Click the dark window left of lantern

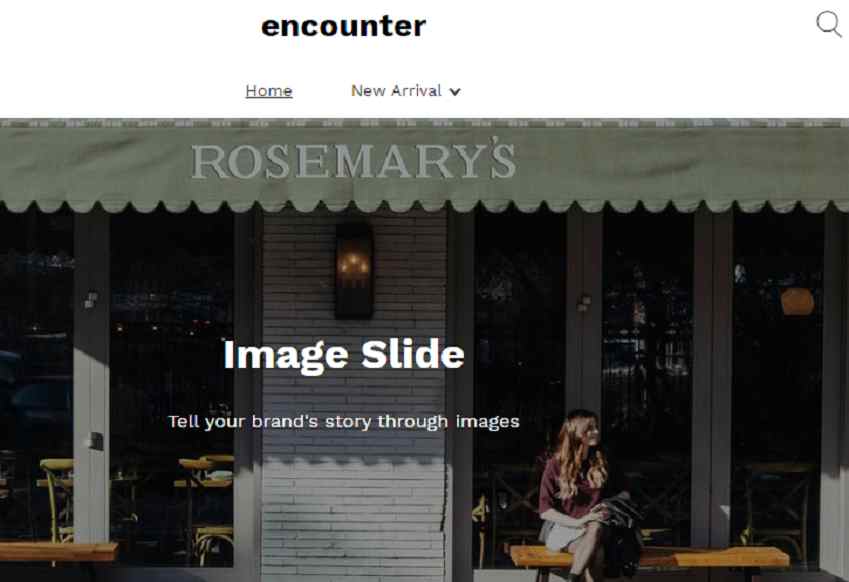pos(172,379)
